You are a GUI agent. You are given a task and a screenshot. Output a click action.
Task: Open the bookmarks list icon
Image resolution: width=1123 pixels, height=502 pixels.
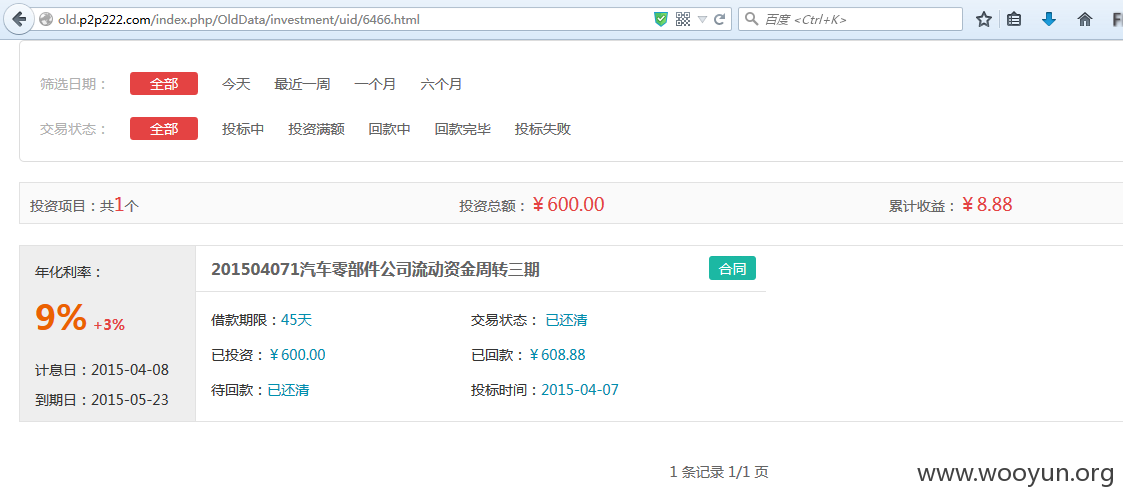coord(1014,19)
